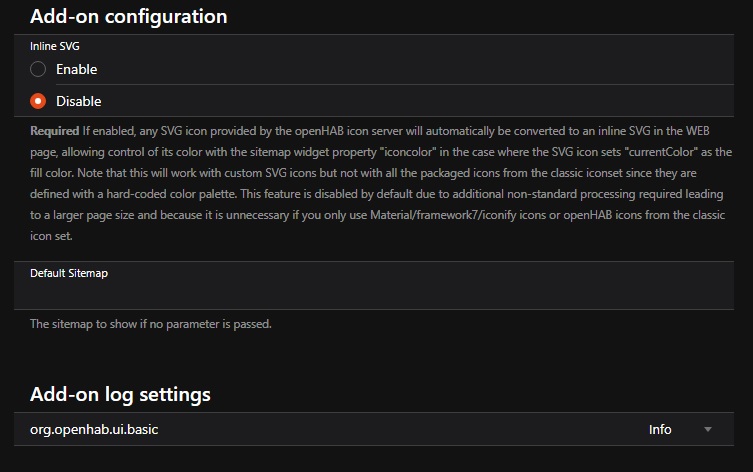This screenshot has width=753, height=472.
Task: Click the sitemap help text about no parameter
Action: coord(151,324)
